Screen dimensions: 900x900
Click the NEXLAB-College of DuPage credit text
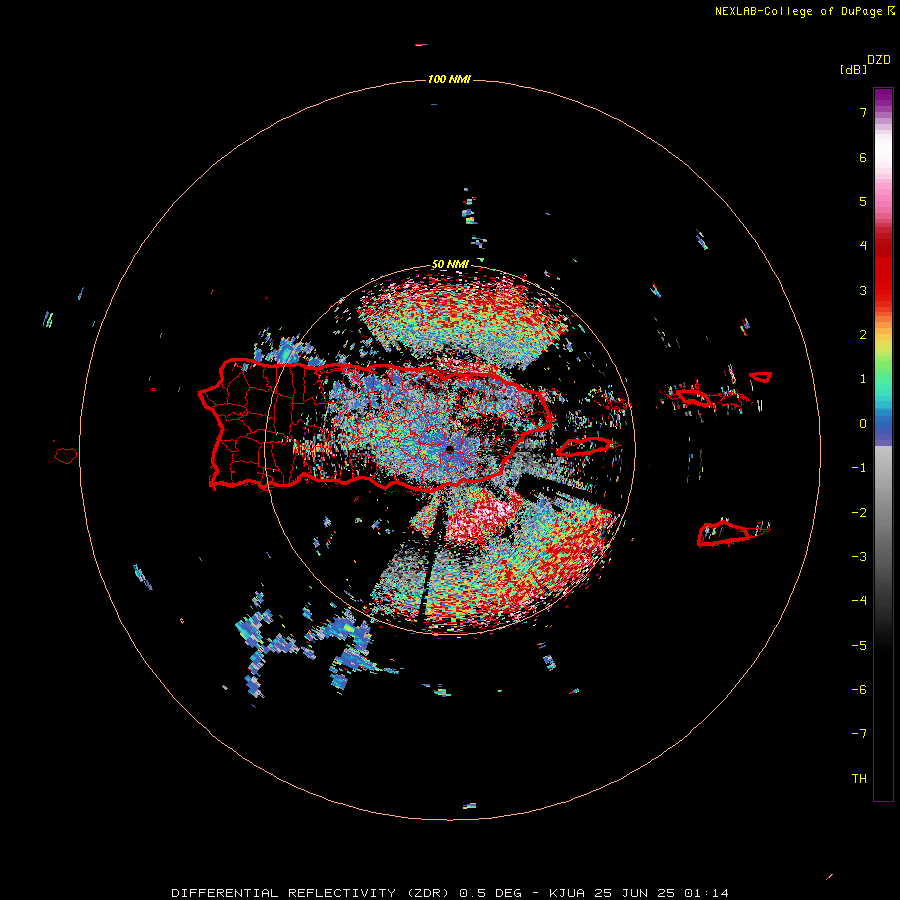pos(799,11)
